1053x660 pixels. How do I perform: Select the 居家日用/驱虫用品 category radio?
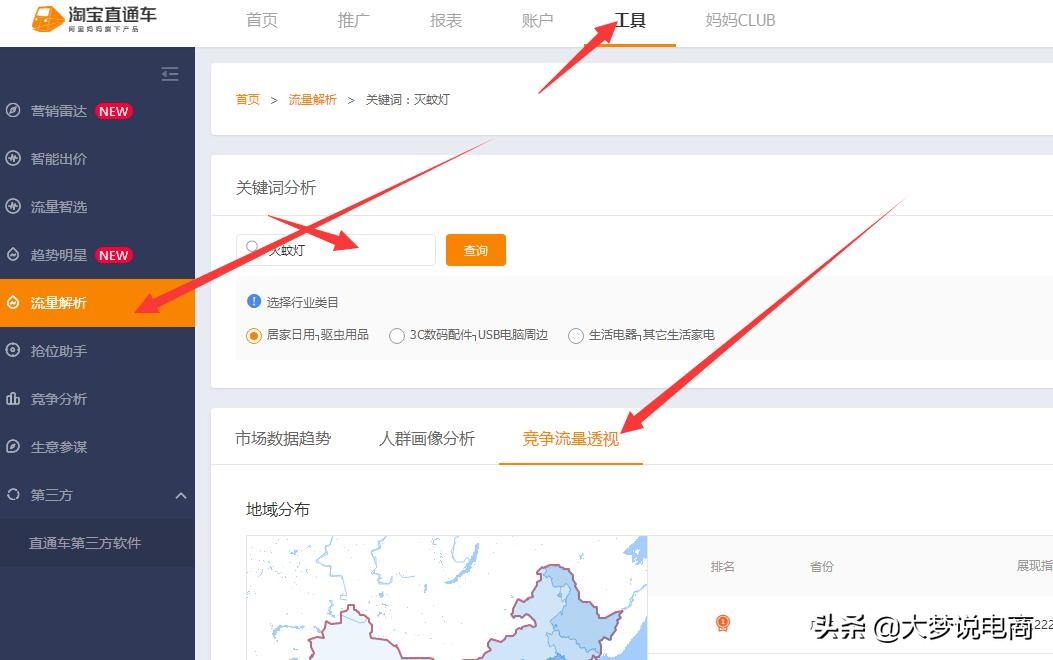[x=253, y=336]
